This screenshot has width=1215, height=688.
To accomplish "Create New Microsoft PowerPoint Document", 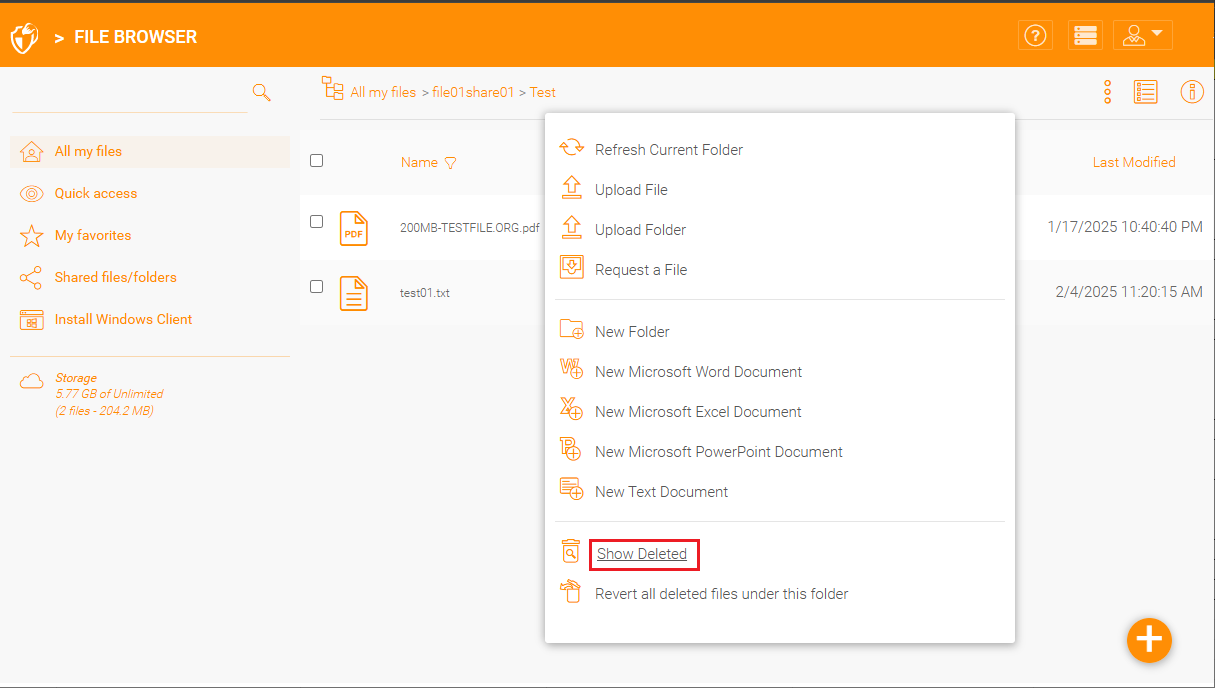I will tap(719, 452).
